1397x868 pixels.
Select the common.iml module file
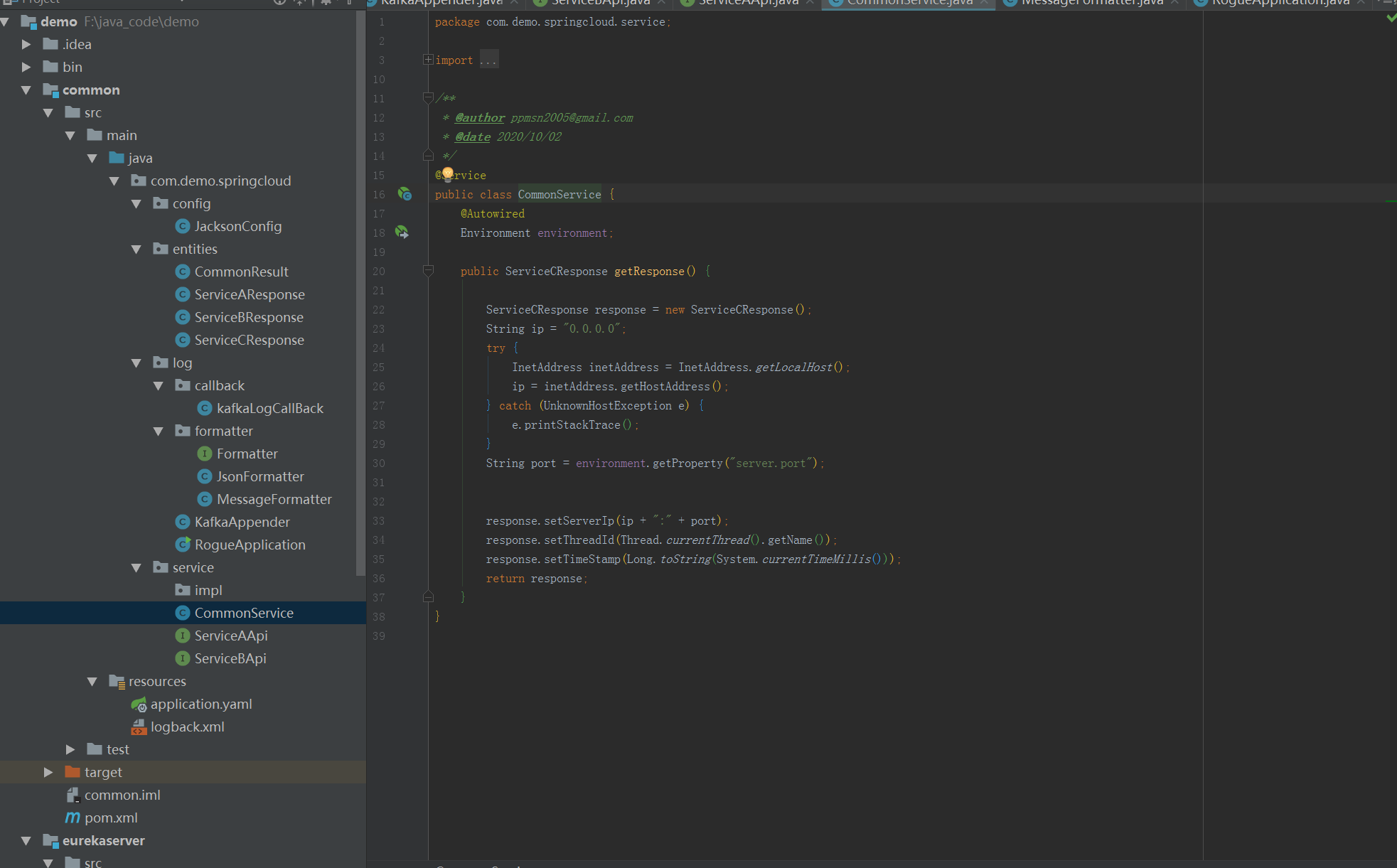coord(122,795)
